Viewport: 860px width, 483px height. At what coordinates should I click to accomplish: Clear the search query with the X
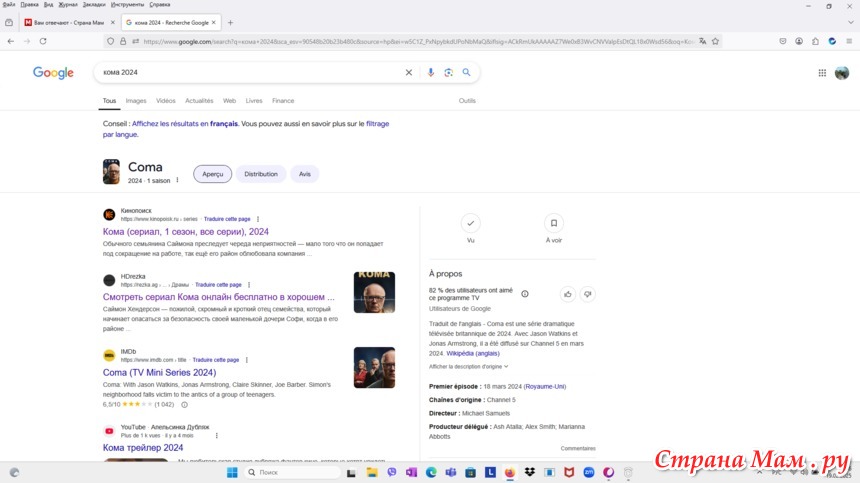[409, 72]
